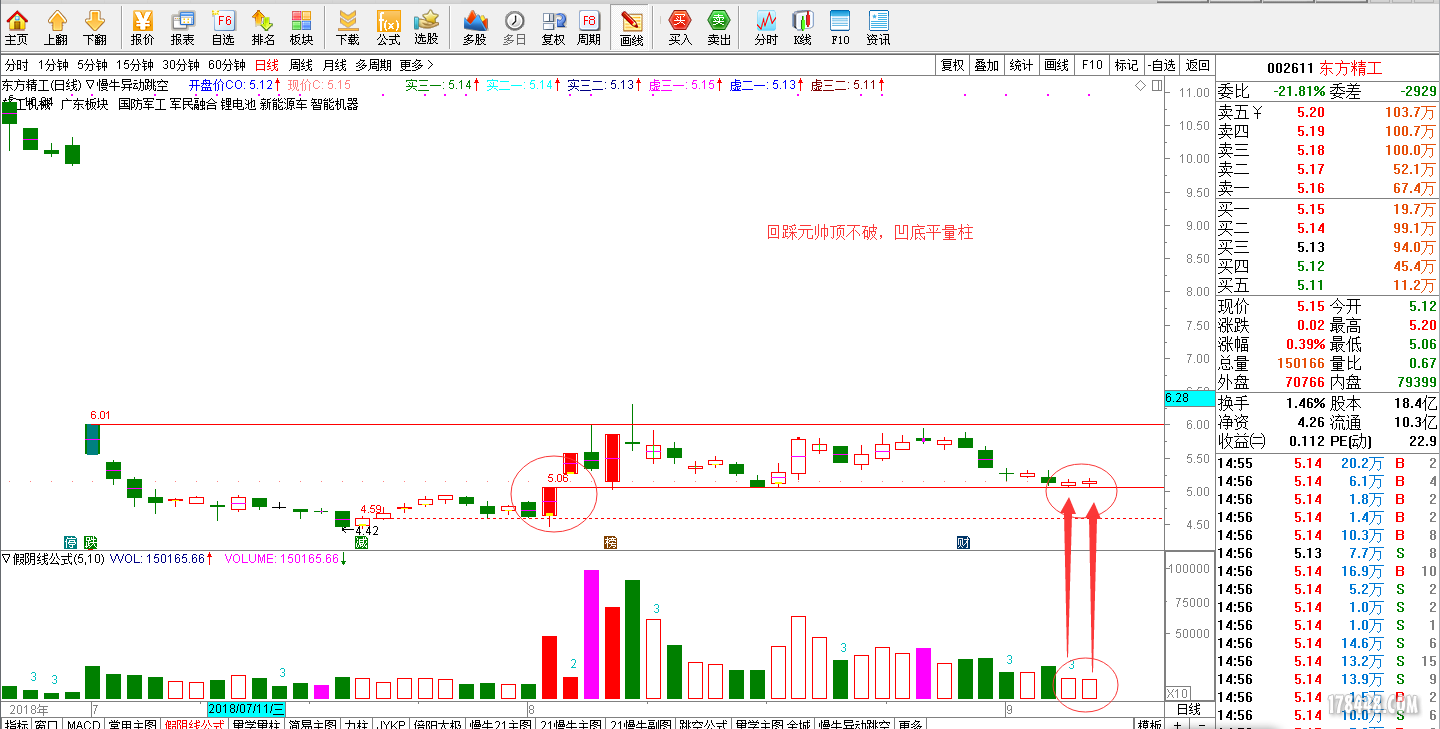This screenshot has height=729, width=1440.
Task: Open the 板块 sectors icon
Action: (301, 27)
